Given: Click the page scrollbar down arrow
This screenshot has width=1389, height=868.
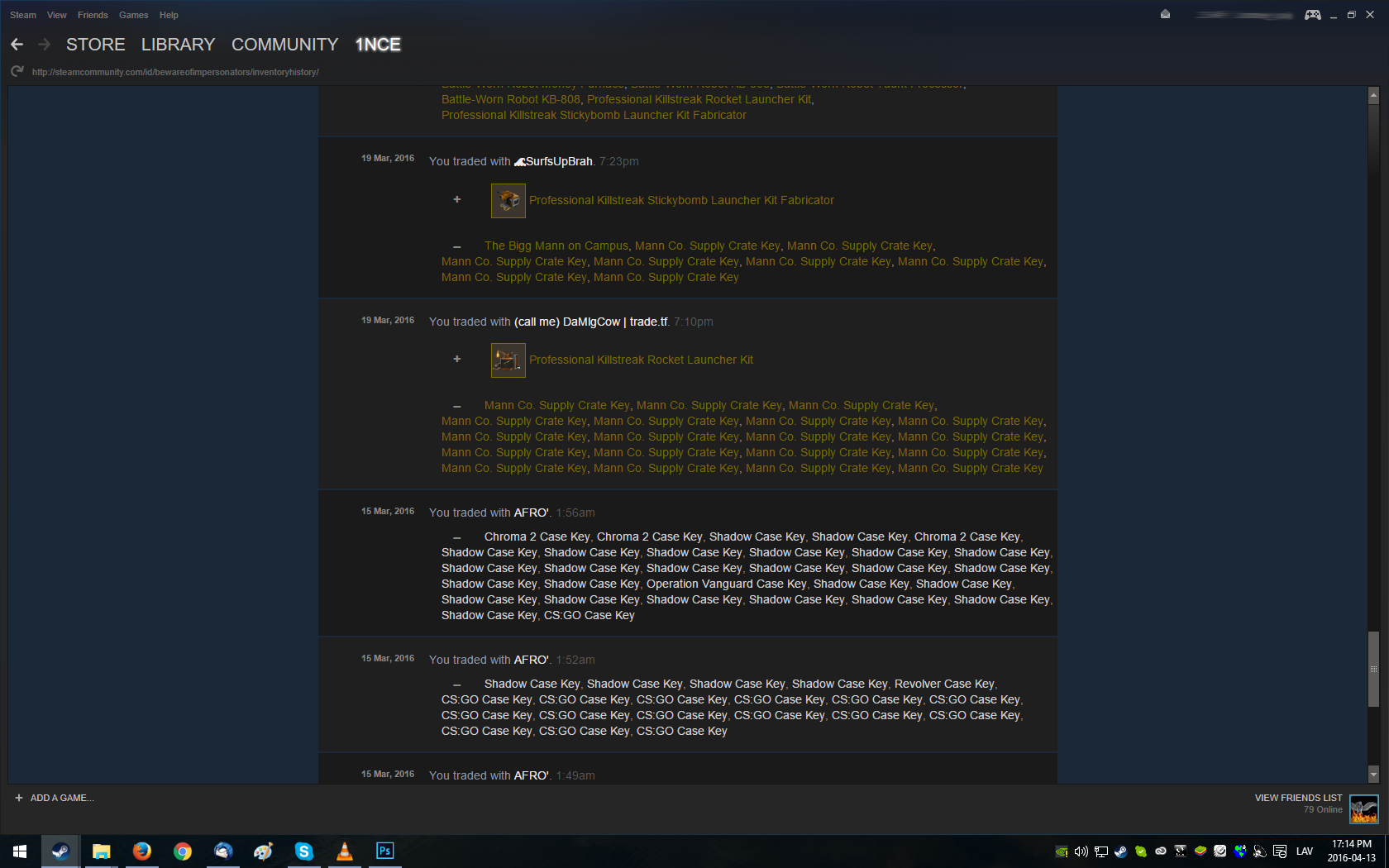Looking at the screenshot, I should pyautogui.click(x=1373, y=775).
